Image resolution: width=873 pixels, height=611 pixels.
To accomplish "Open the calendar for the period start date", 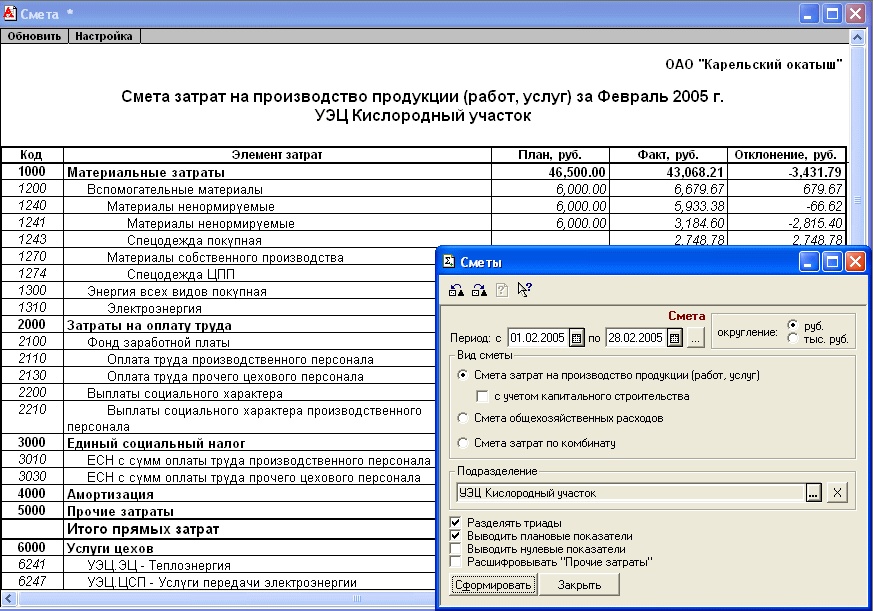I will [x=576, y=338].
